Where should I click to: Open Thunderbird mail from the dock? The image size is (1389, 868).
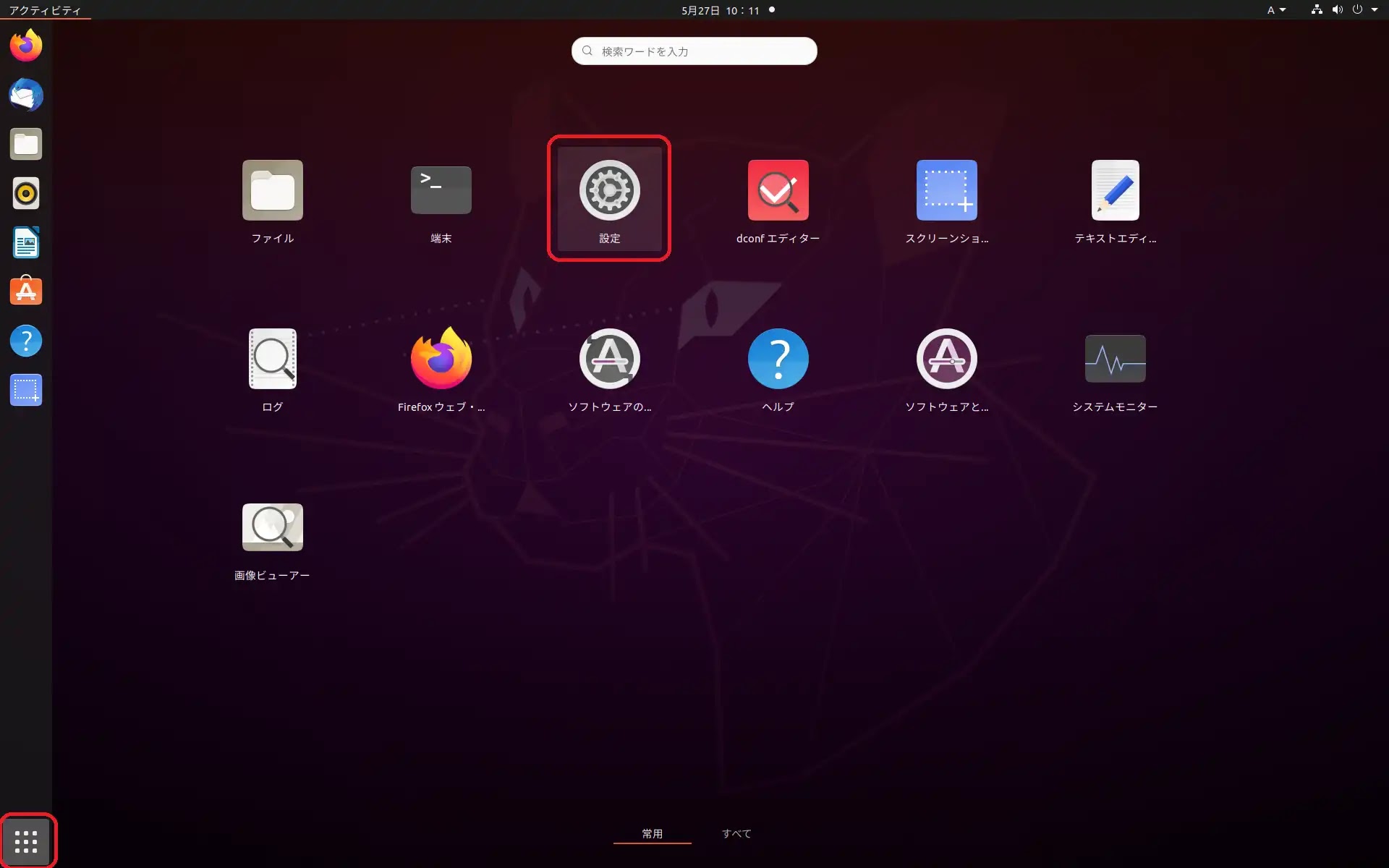coord(26,95)
